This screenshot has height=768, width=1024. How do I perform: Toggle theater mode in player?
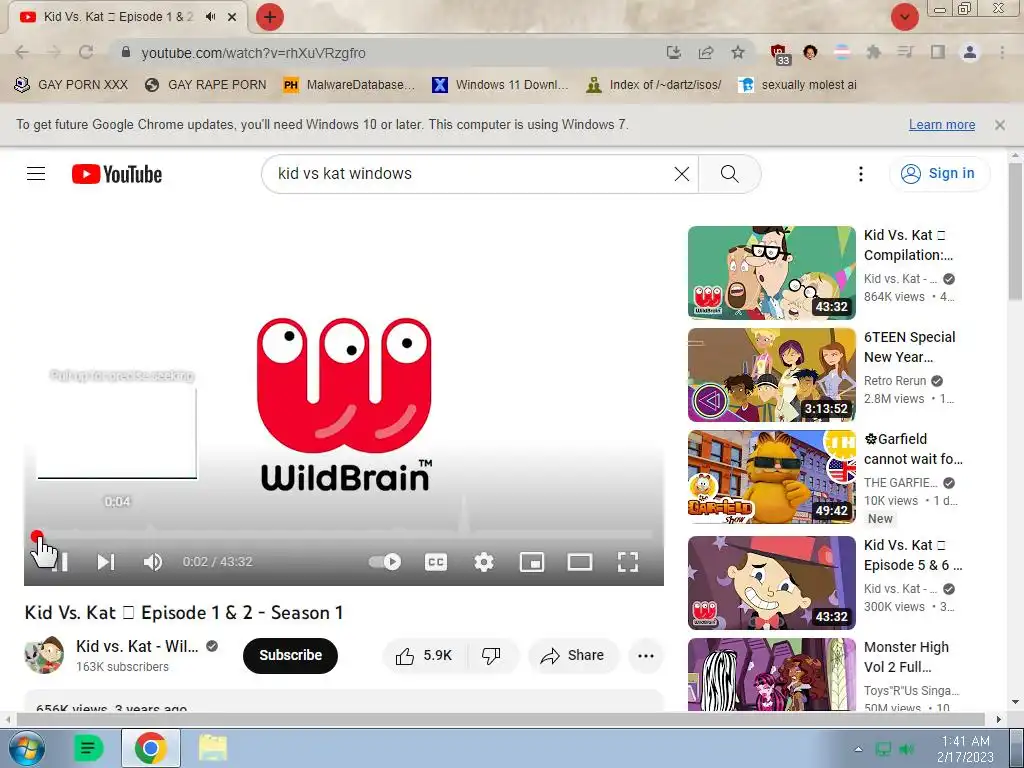[x=580, y=562]
